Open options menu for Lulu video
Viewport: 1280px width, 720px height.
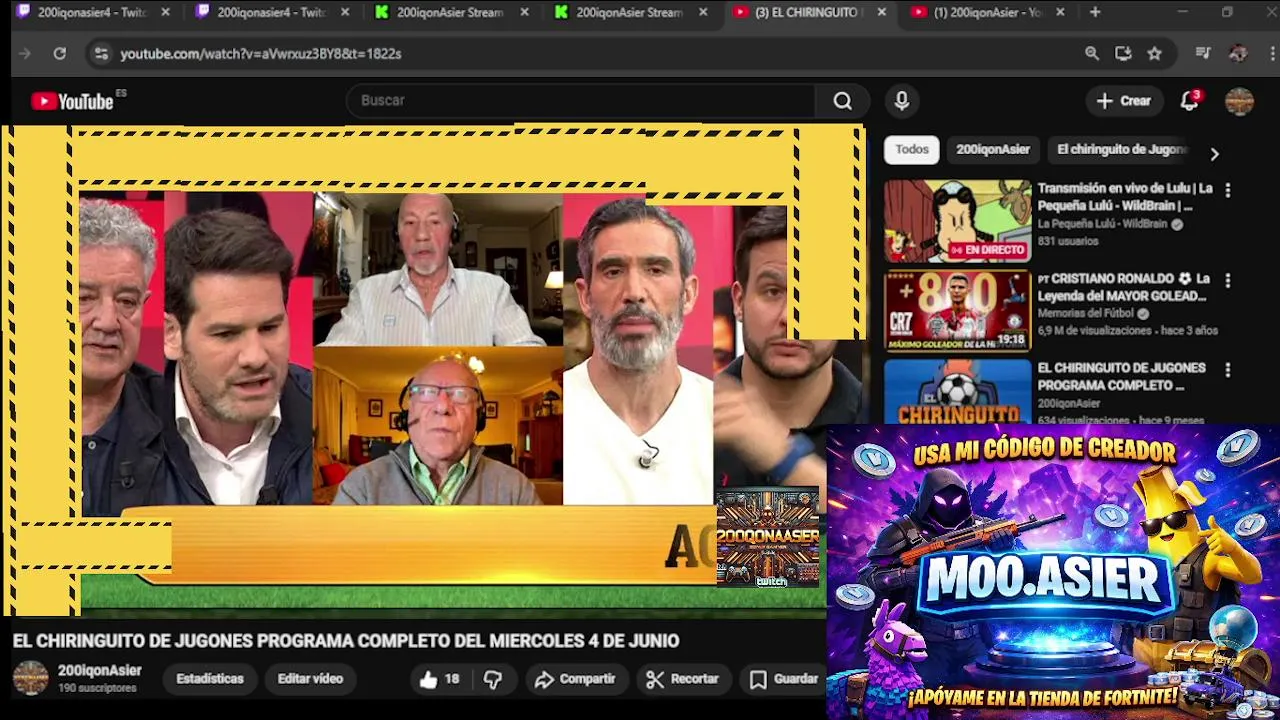pyautogui.click(x=1227, y=190)
